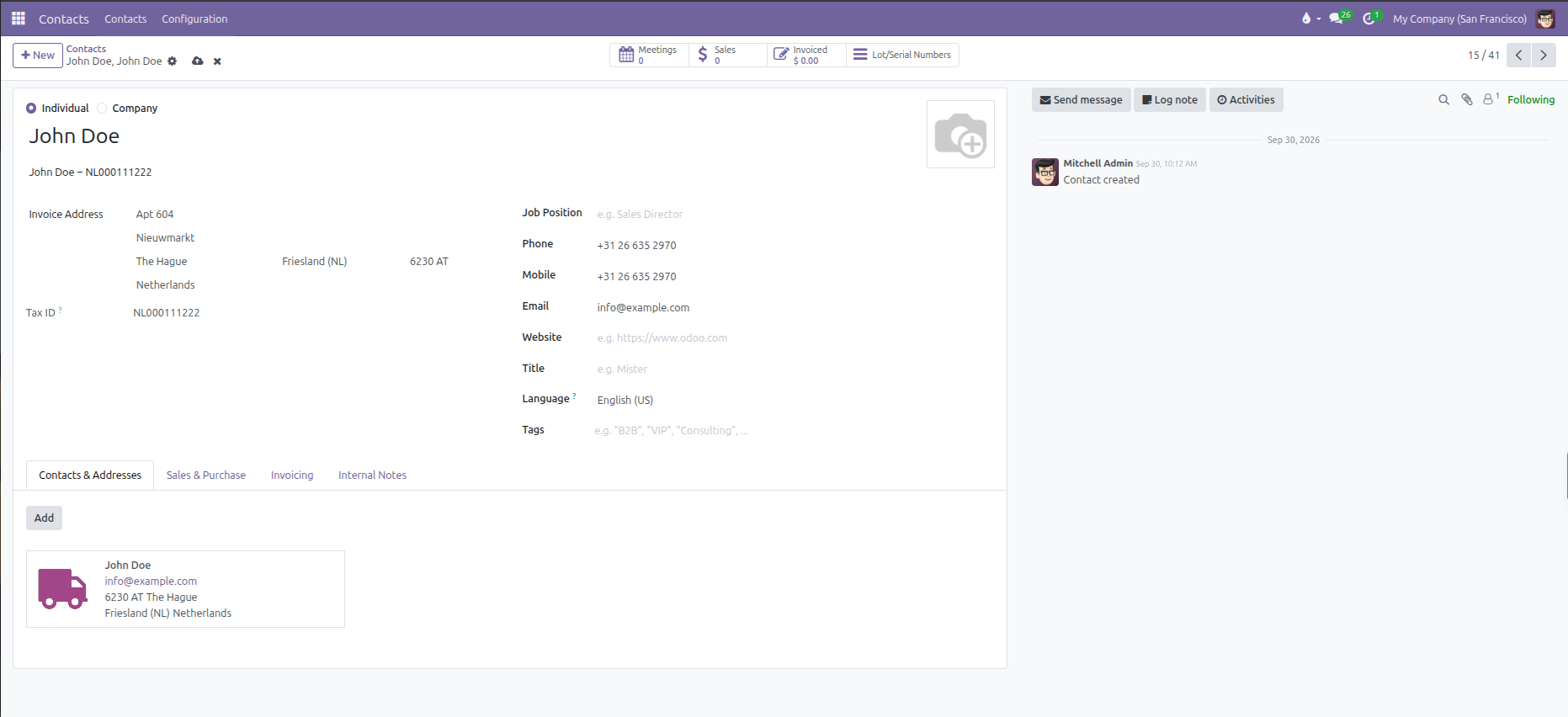Click the chatter search magnifier icon
The image size is (1568, 717).
coord(1443,99)
